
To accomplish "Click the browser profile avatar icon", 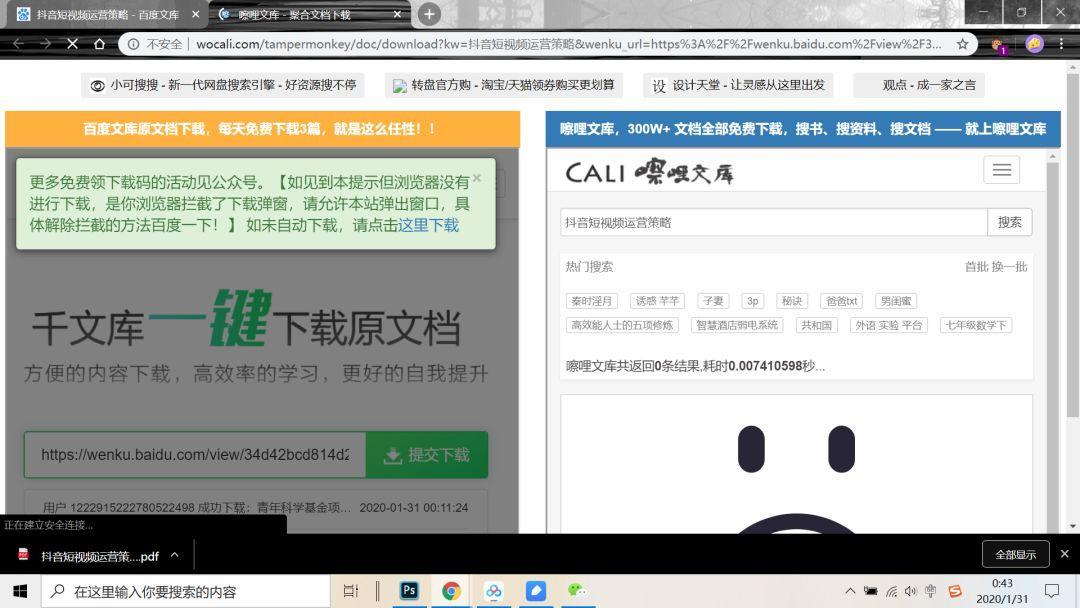I will (1033, 44).
